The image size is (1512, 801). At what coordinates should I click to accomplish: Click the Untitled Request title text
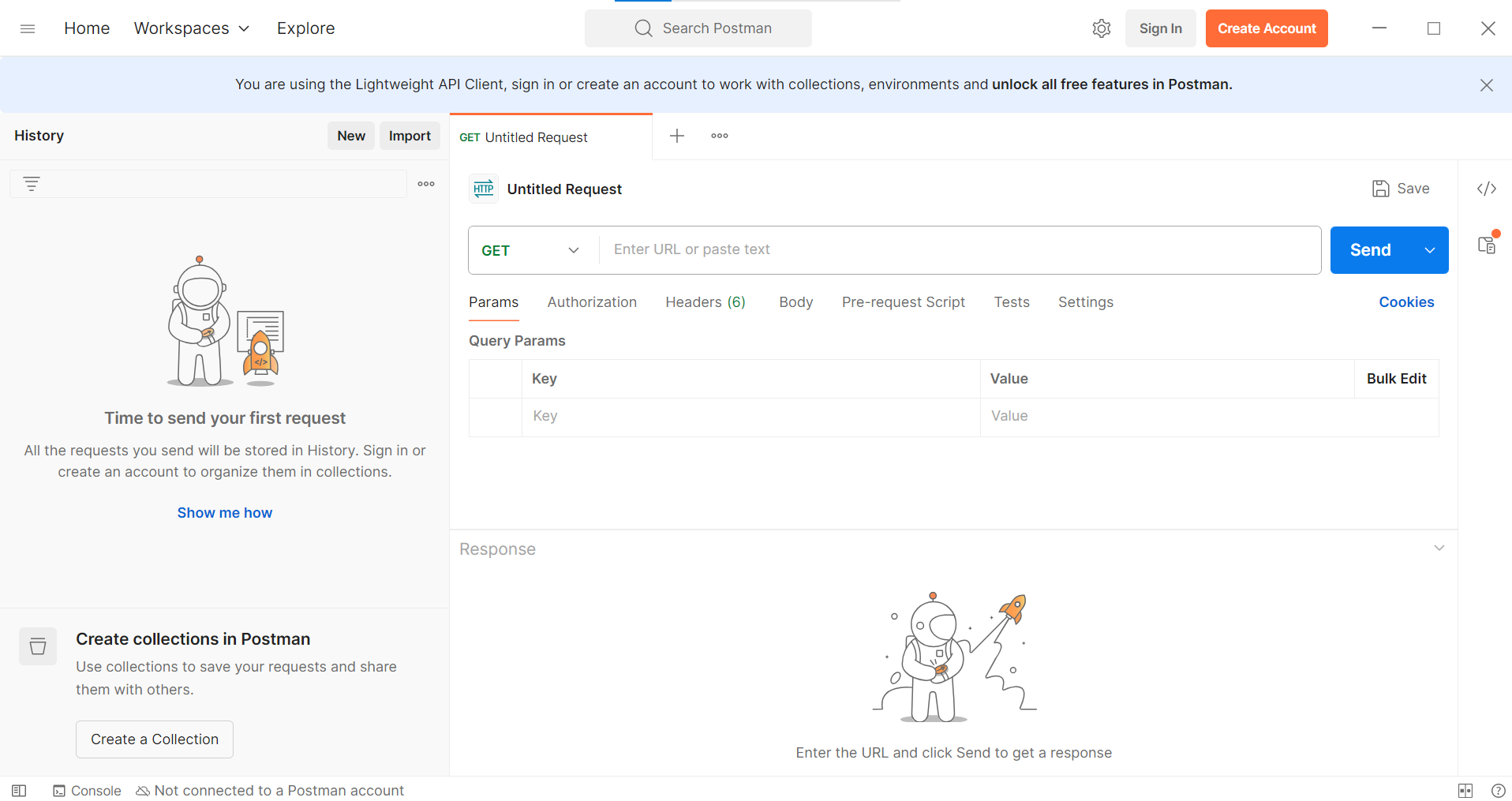[x=564, y=189]
